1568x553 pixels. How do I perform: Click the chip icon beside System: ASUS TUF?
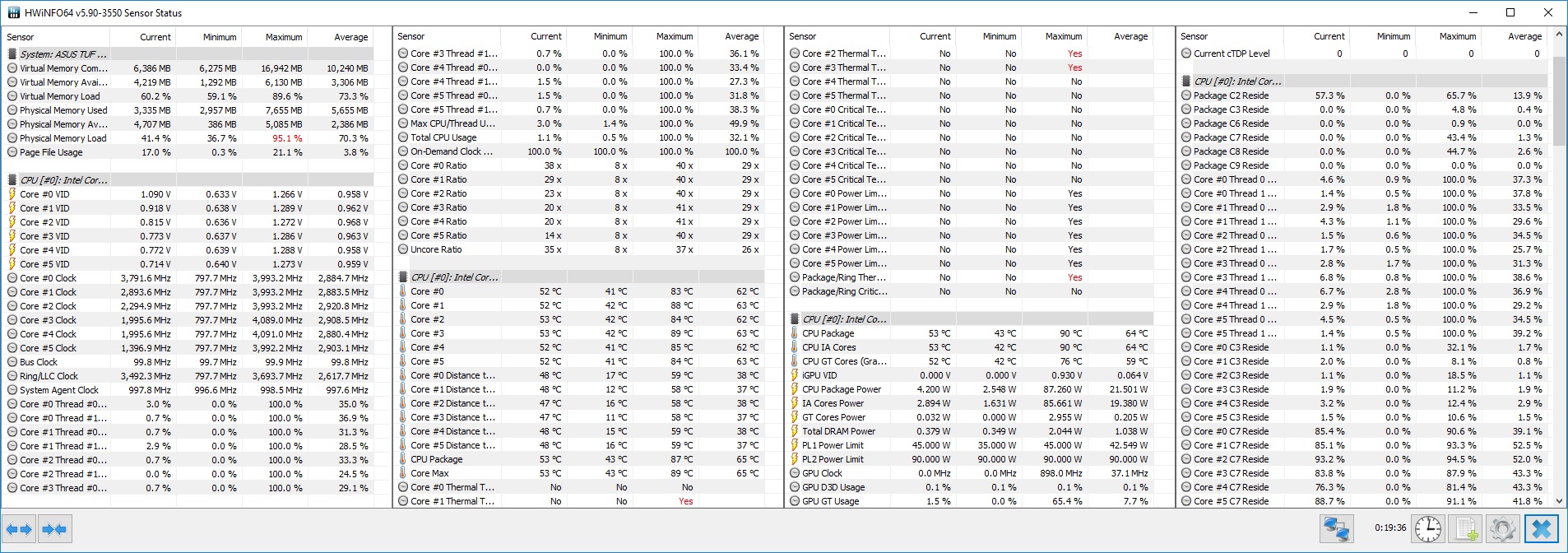12,54
